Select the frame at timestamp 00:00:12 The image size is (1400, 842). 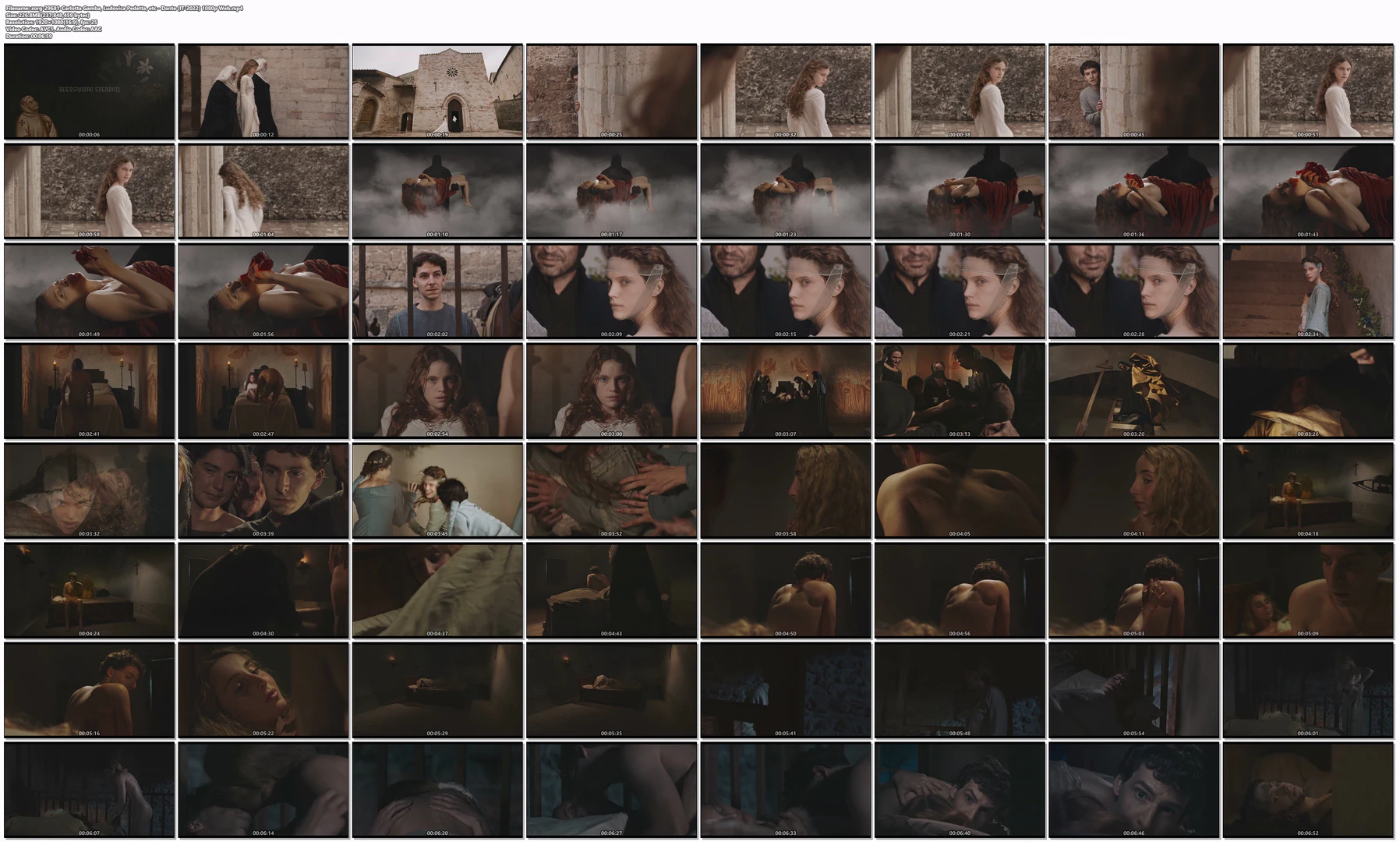pos(263,91)
